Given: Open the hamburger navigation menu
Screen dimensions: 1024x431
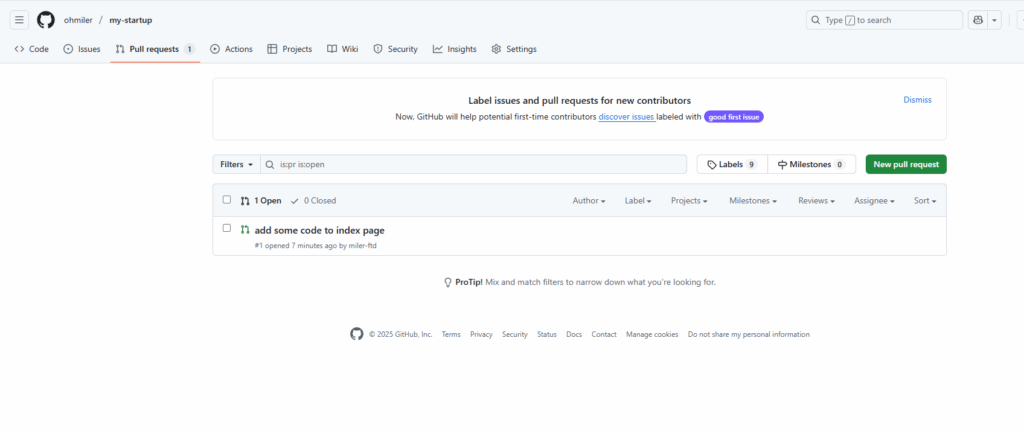Looking at the screenshot, I should tap(19, 20).
